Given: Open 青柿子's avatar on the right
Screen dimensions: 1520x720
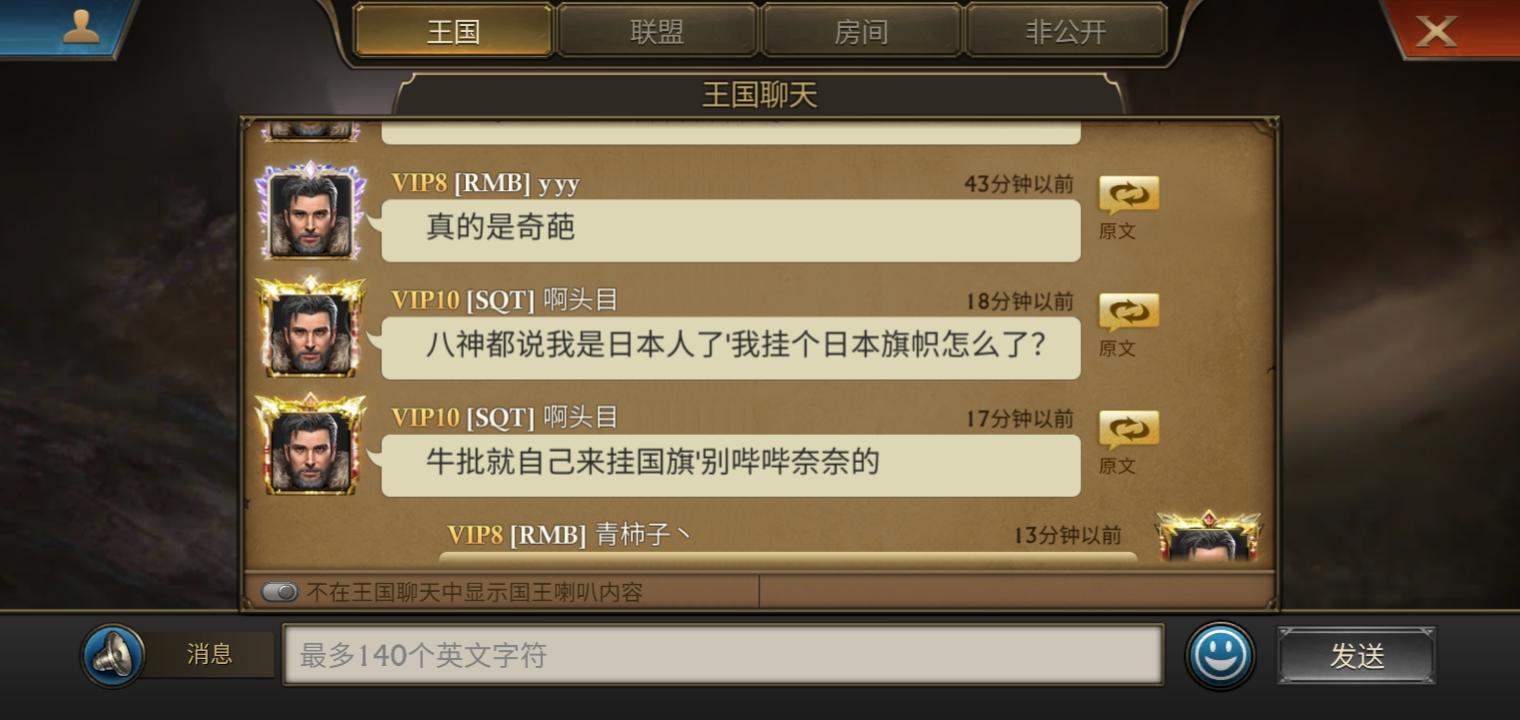Looking at the screenshot, I should point(1209,537).
